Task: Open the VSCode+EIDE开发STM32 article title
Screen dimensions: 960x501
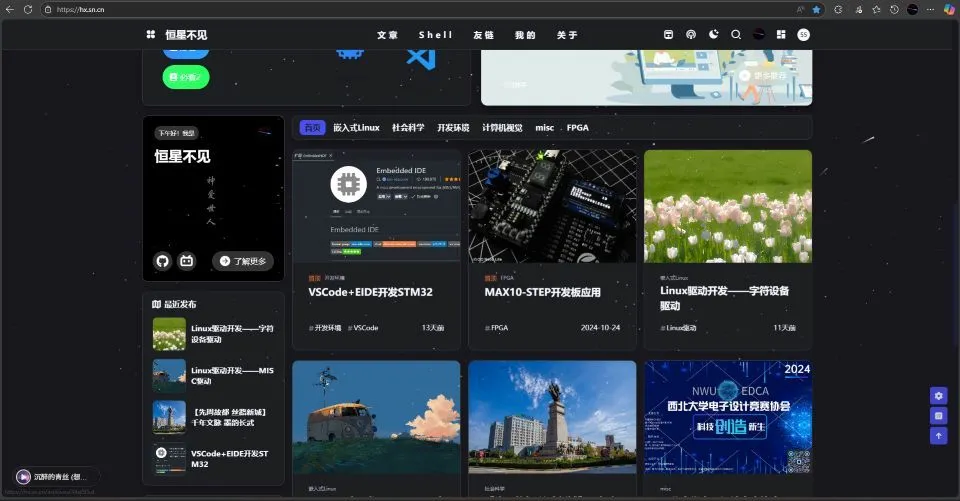Action: click(370, 292)
